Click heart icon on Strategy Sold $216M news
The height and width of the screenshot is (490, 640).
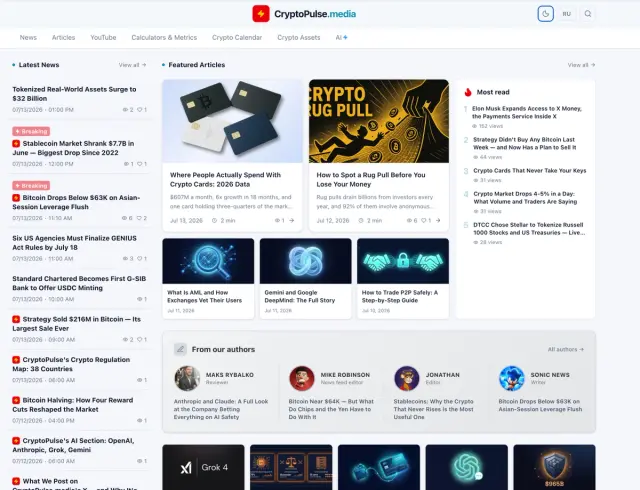click(x=139, y=340)
